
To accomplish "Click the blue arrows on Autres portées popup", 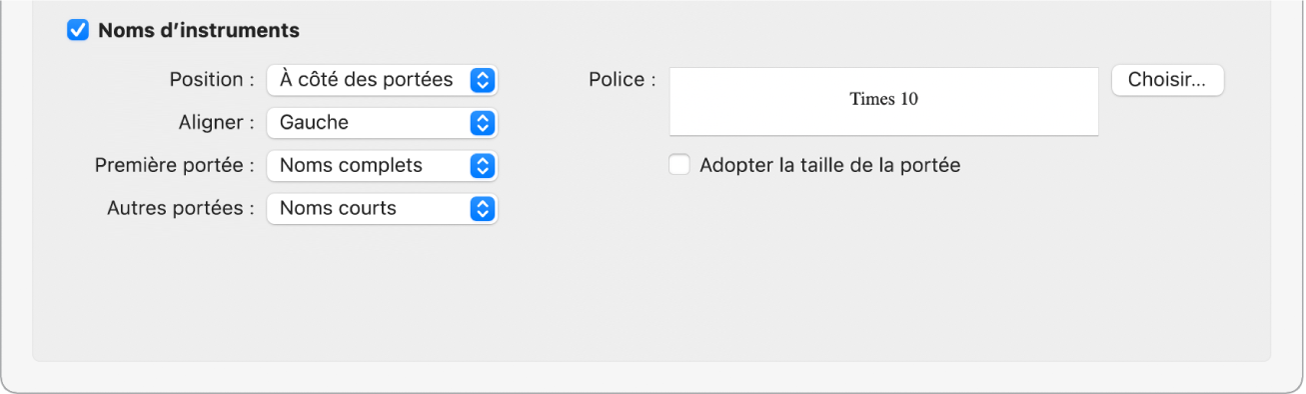I will [x=482, y=209].
